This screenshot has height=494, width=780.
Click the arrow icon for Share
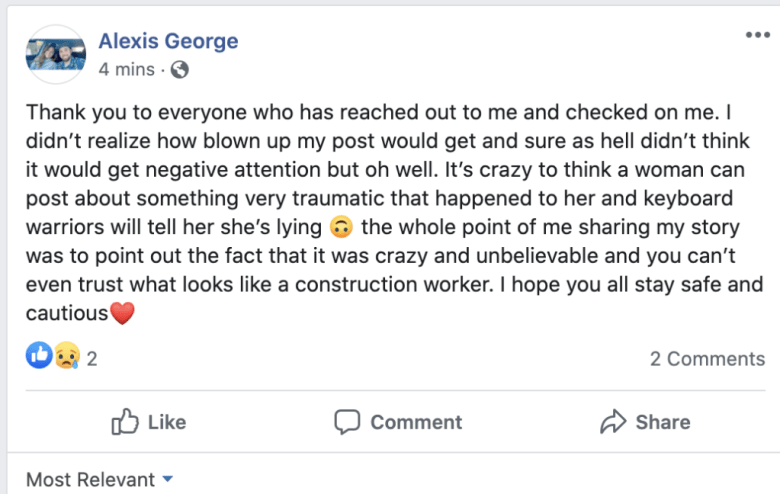coord(612,422)
